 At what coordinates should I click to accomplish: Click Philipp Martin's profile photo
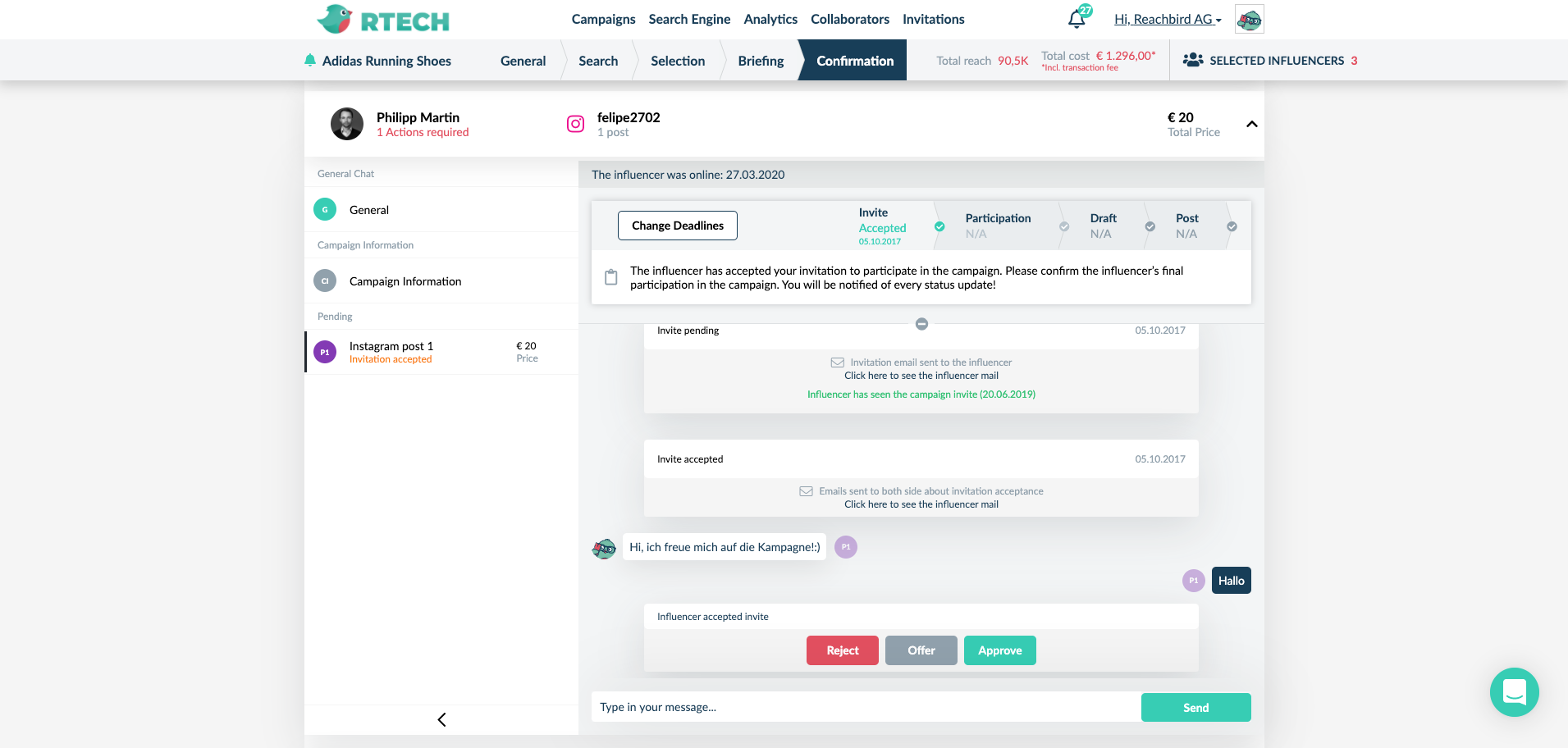[347, 124]
